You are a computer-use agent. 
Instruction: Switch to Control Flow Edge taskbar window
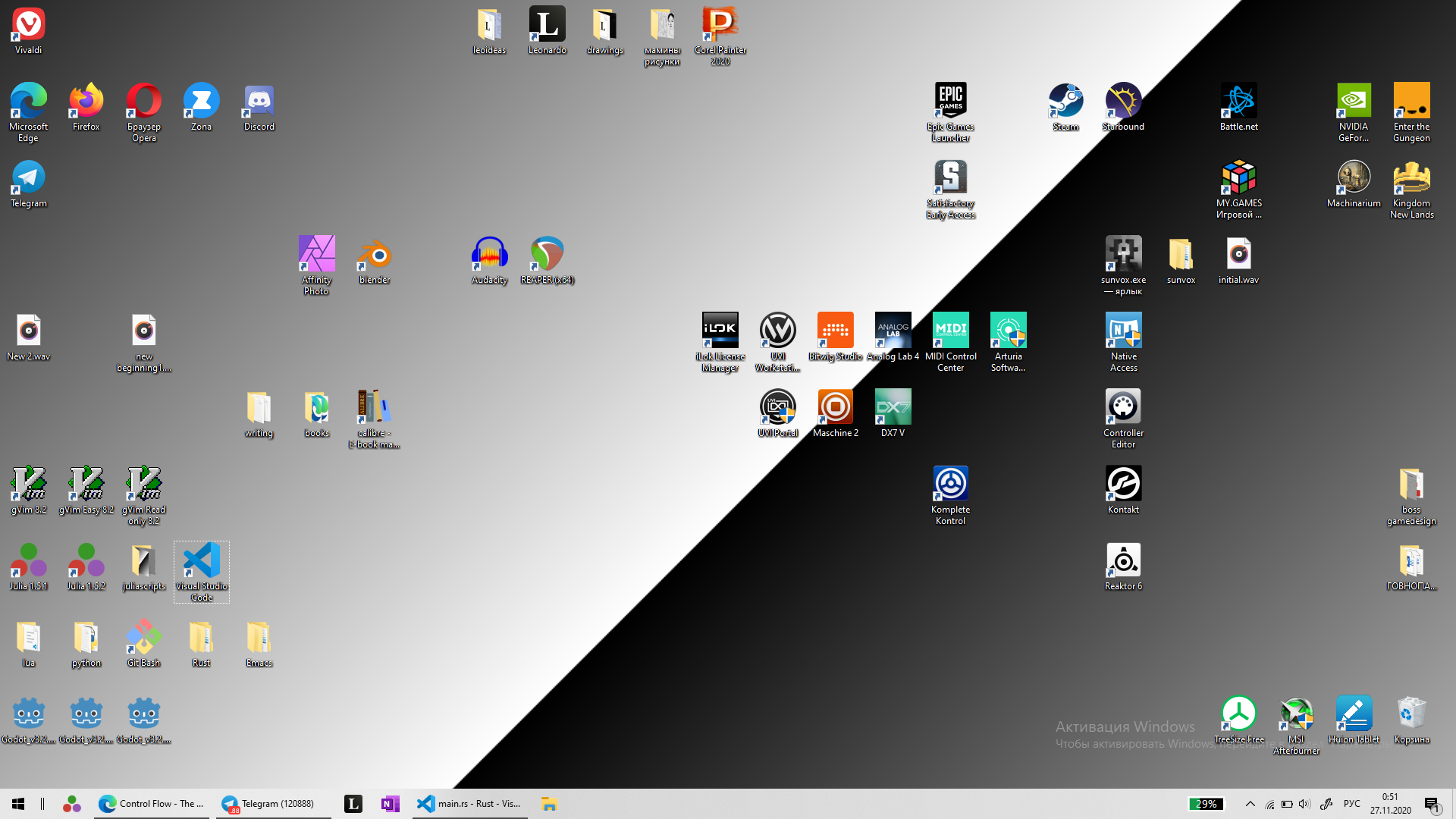click(x=152, y=804)
